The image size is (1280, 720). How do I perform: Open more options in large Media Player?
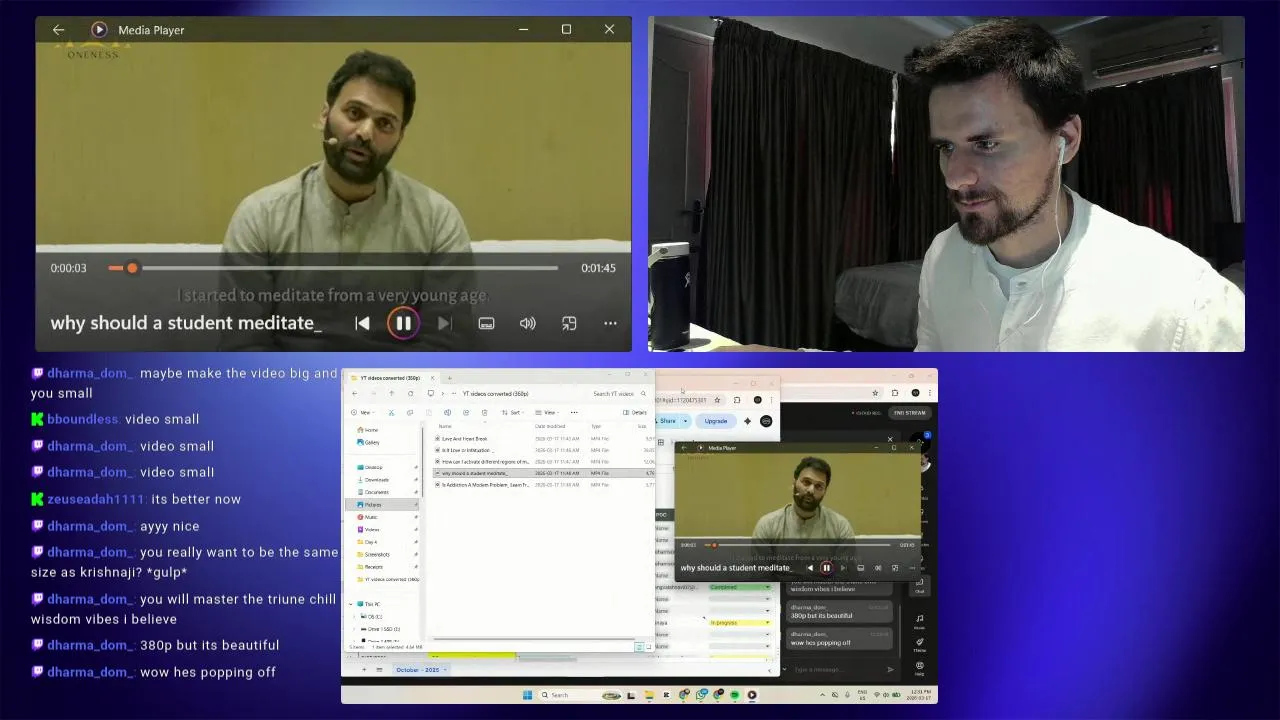tap(610, 323)
